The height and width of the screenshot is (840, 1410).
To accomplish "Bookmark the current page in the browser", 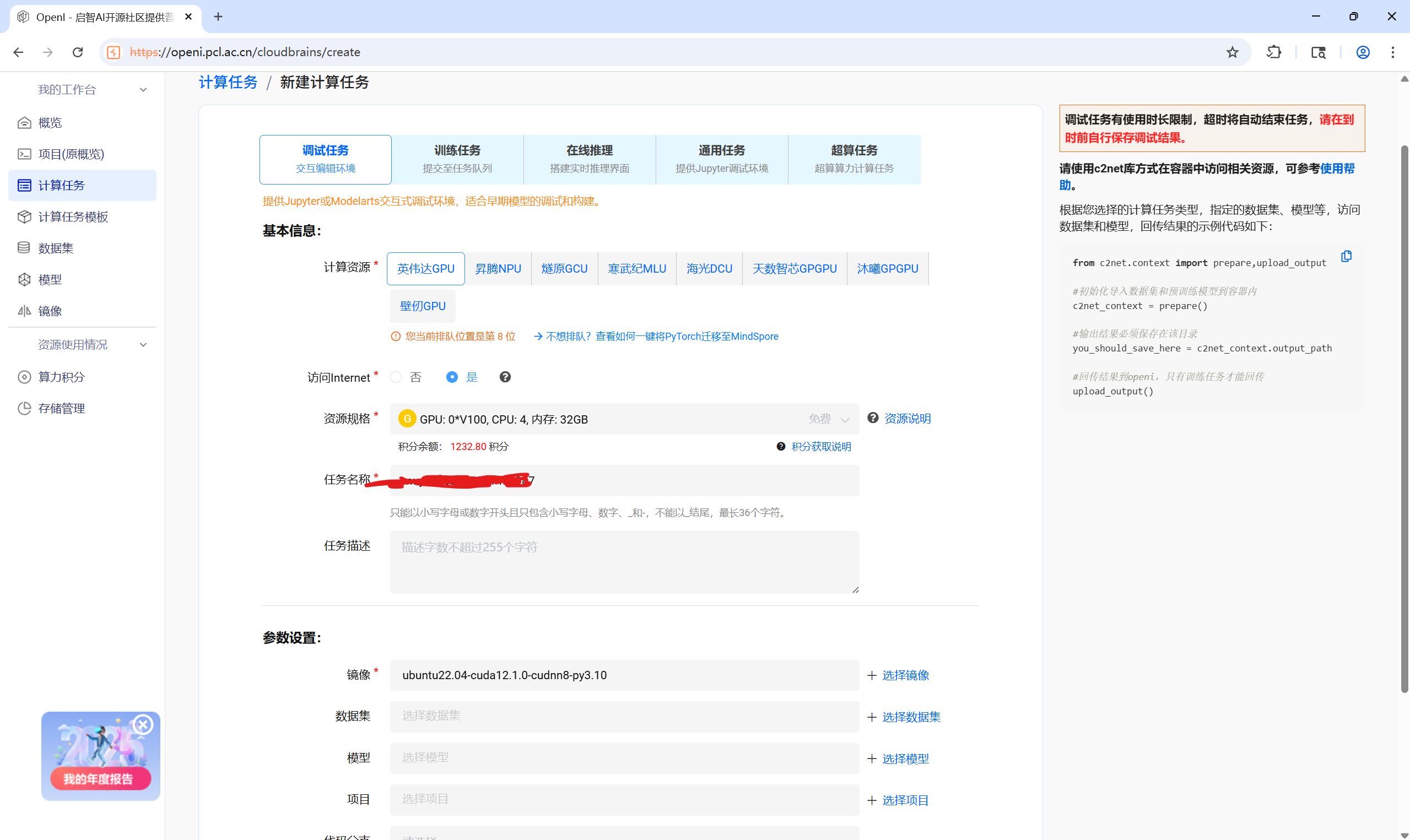I will [1232, 52].
